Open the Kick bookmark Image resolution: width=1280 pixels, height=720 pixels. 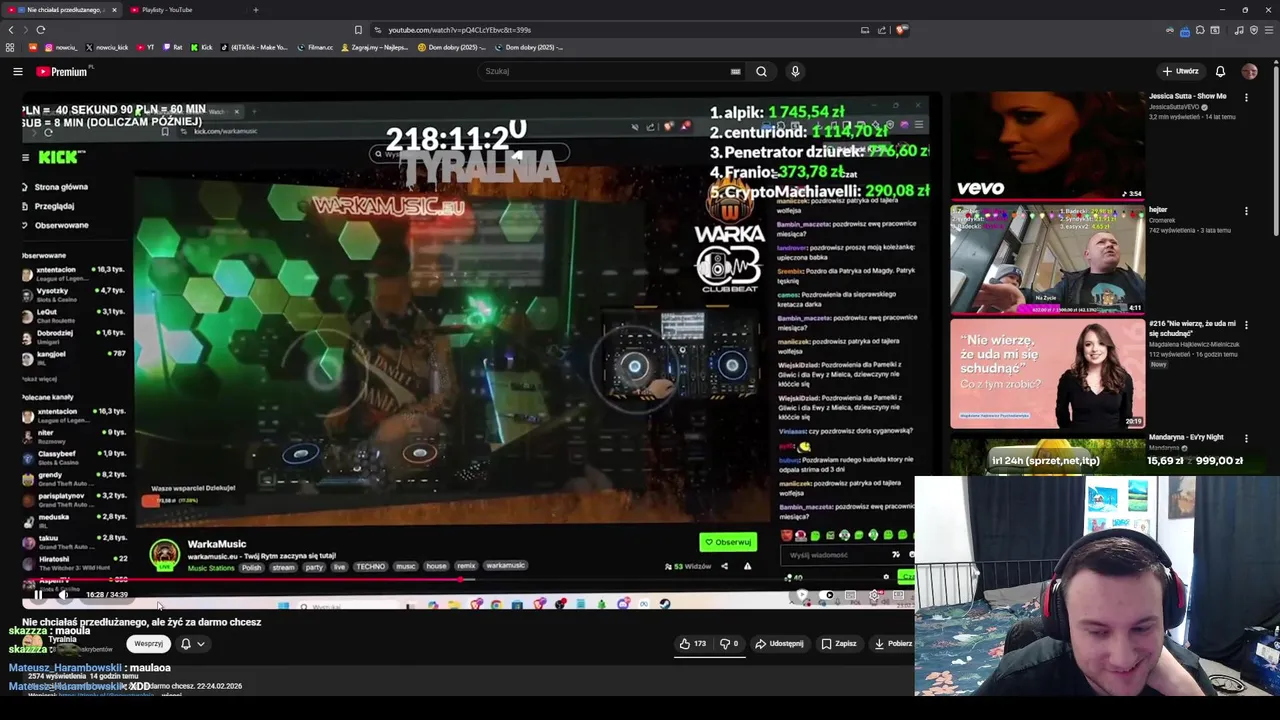(x=201, y=47)
